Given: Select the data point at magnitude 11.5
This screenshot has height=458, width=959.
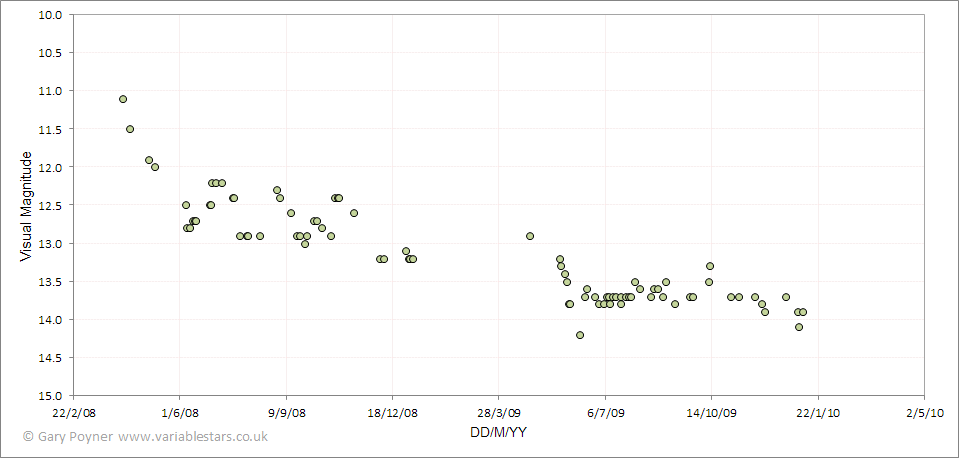Looking at the screenshot, I should point(130,129).
